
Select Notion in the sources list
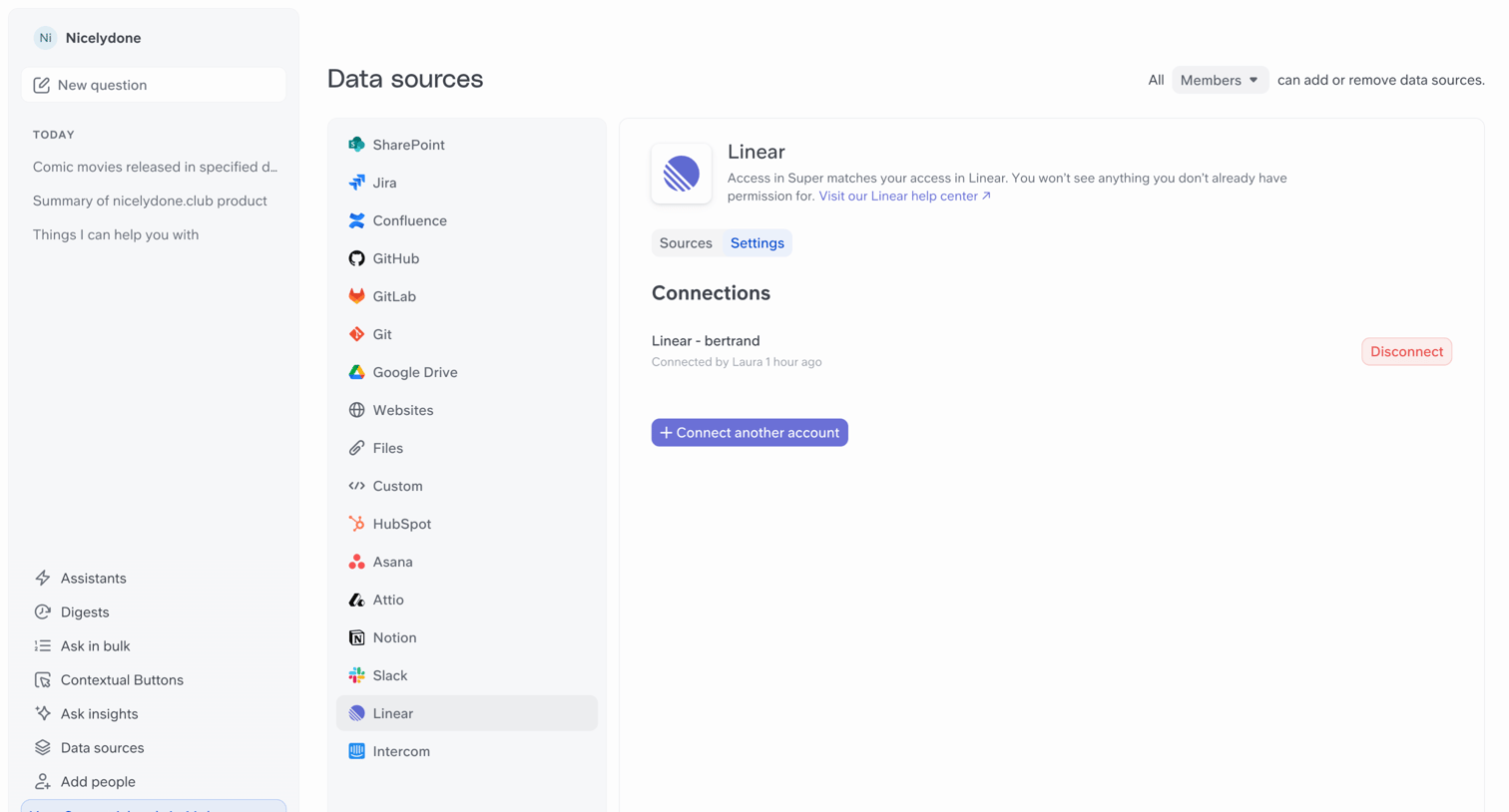(467, 637)
